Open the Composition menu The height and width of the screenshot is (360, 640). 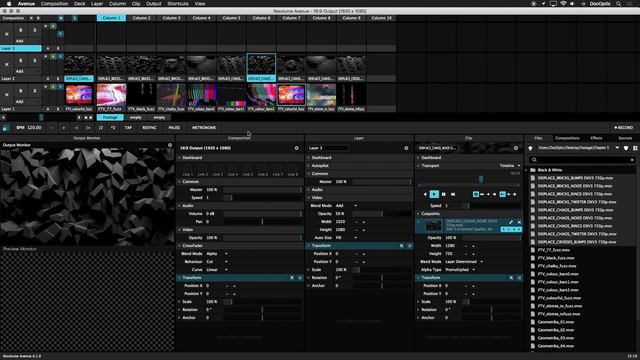[x=54, y=4]
